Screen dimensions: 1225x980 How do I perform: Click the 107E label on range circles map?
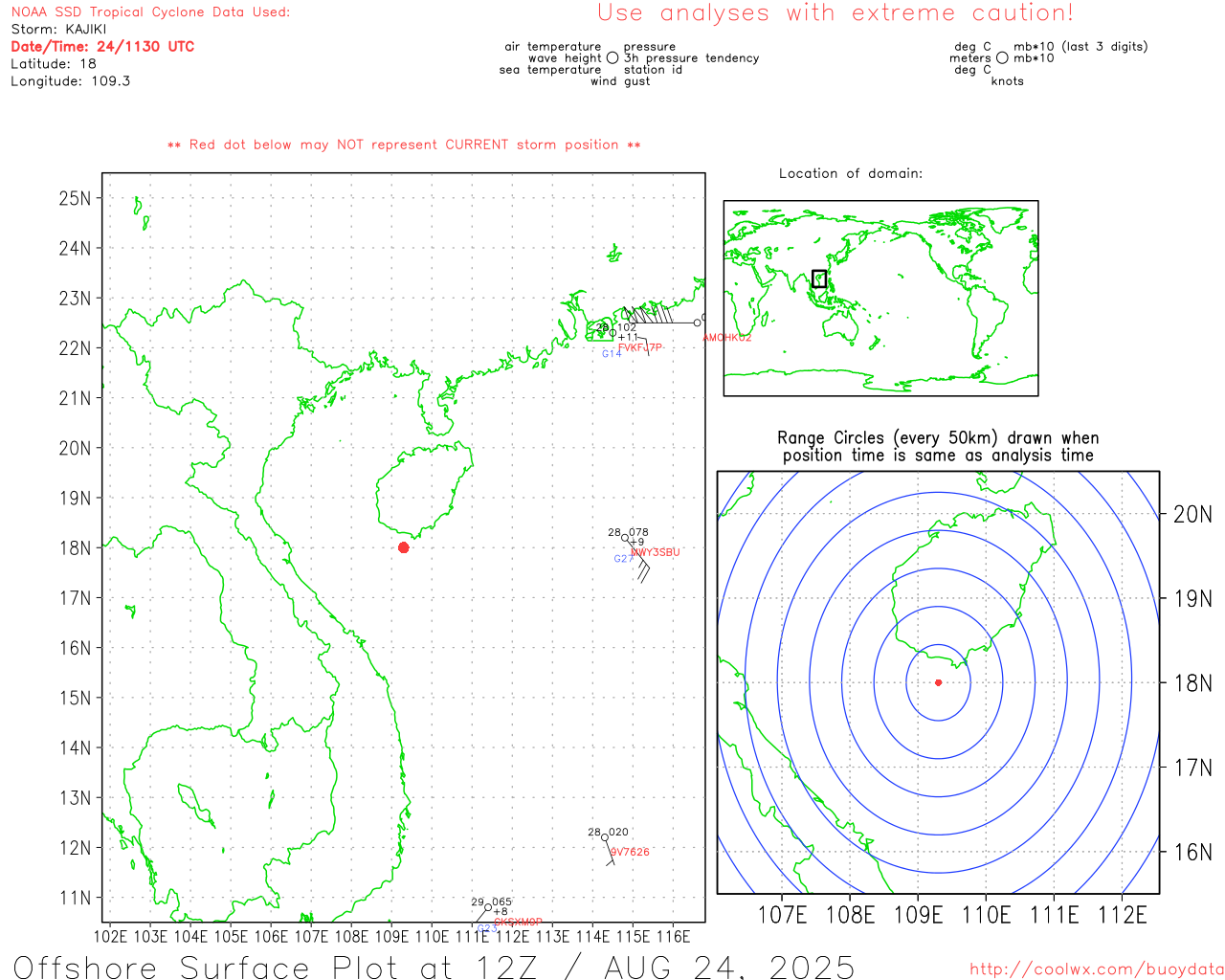(x=782, y=915)
